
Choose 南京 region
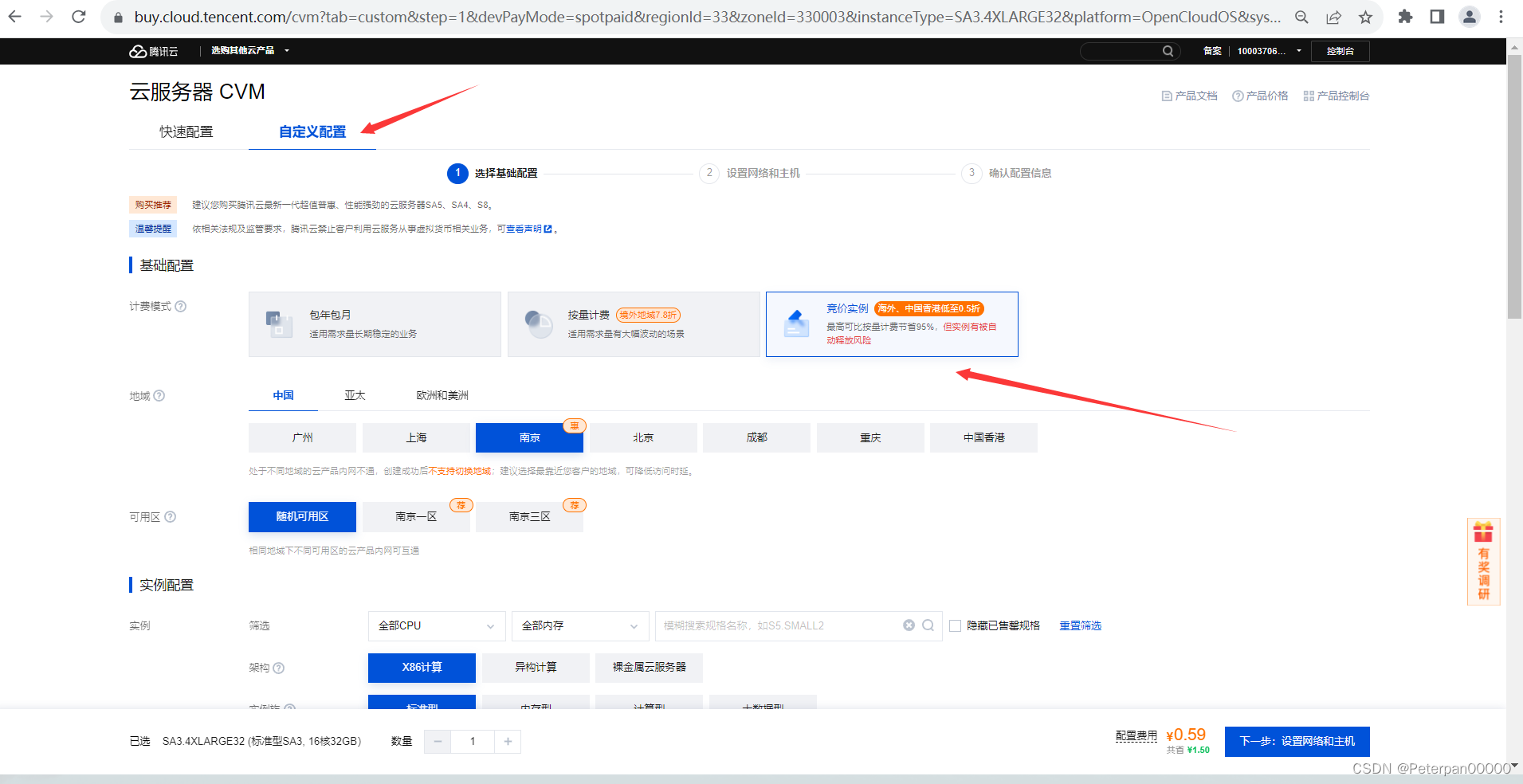(529, 437)
